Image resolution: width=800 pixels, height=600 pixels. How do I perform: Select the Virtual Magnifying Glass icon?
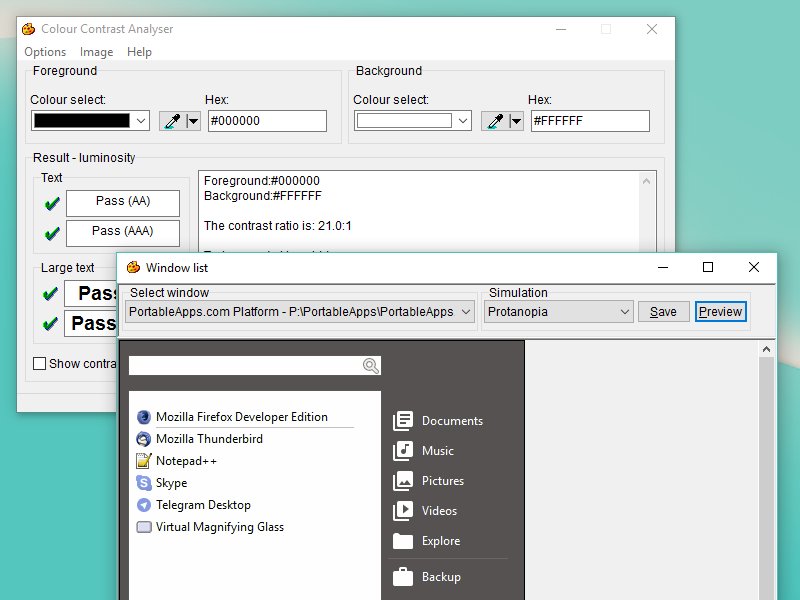click(x=144, y=527)
